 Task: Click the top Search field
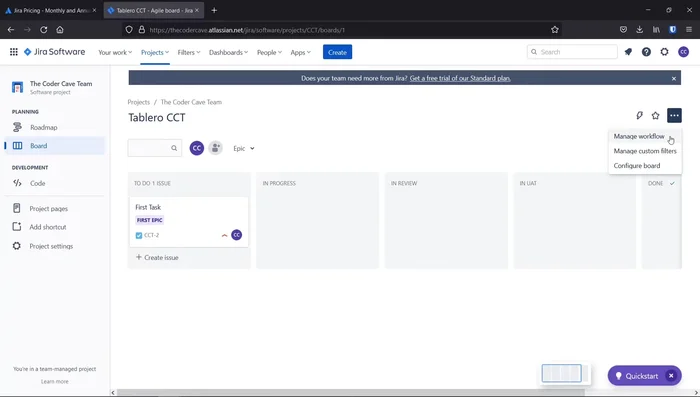click(572, 52)
